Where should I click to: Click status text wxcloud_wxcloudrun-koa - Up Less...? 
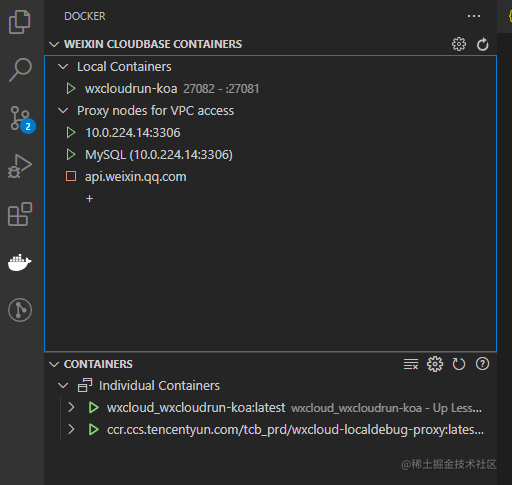[x=387, y=408]
